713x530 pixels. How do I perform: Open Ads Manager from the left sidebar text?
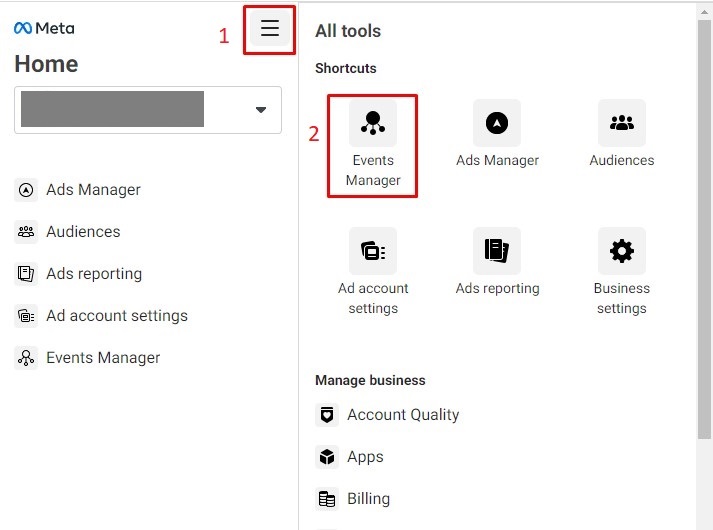93,190
